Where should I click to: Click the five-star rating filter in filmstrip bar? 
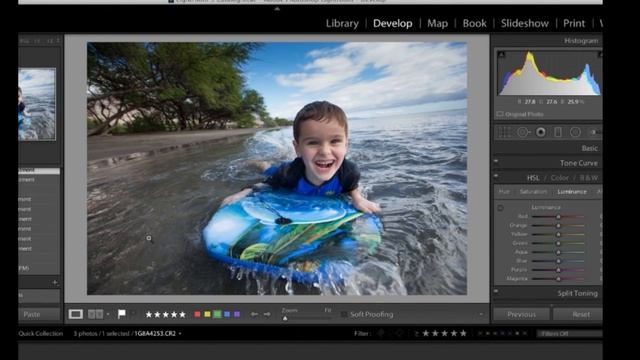coord(444,333)
